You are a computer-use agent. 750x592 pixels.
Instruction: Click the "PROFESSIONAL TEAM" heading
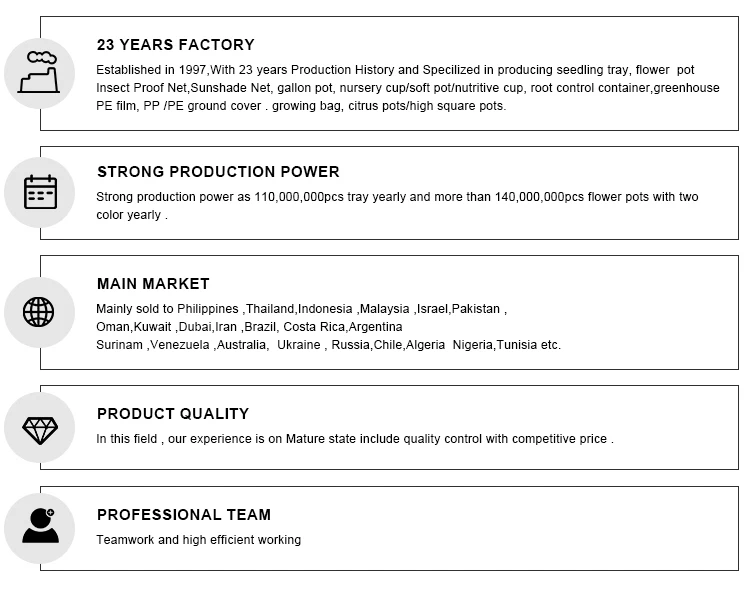(184, 515)
